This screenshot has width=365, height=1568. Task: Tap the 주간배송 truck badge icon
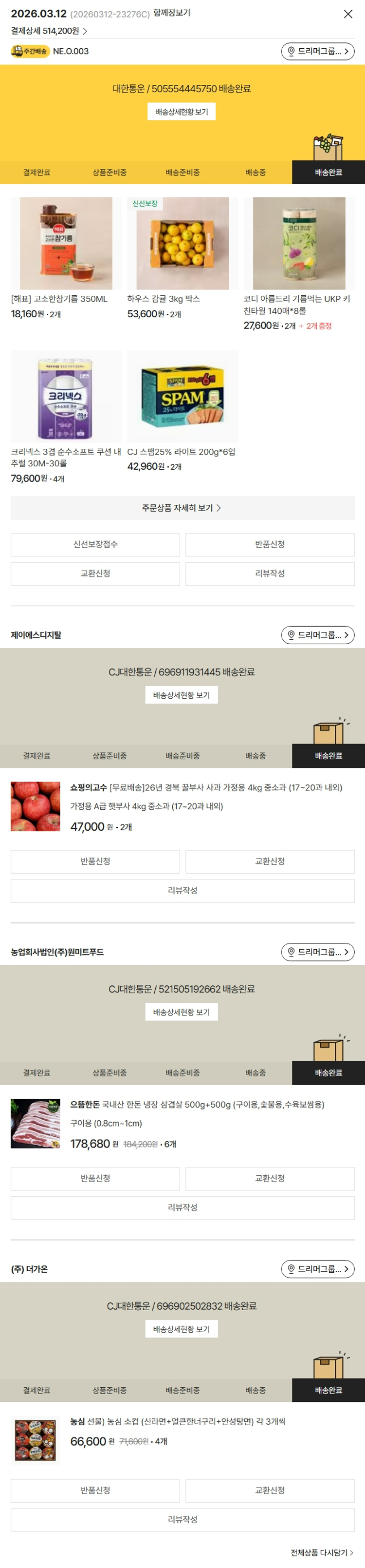[x=29, y=51]
